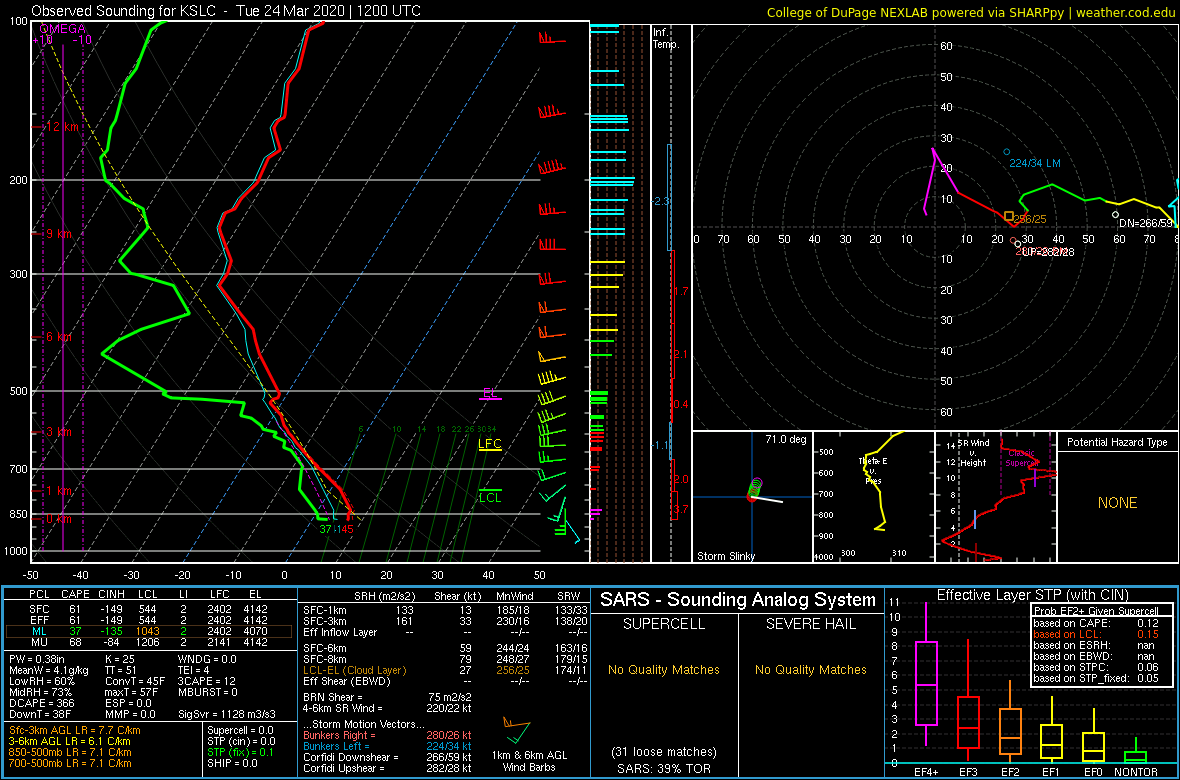The width and height of the screenshot is (1180, 780).
Task: Click 'Bunkers Right = 280/26 kt' storm motion
Action: (387, 735)
